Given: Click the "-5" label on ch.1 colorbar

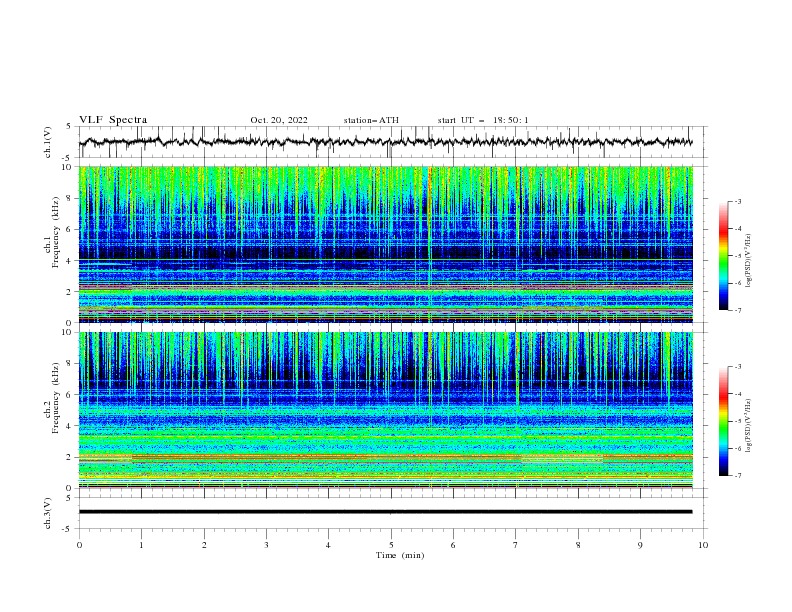Looking at the screenshot, I should (x=737, y=256).
